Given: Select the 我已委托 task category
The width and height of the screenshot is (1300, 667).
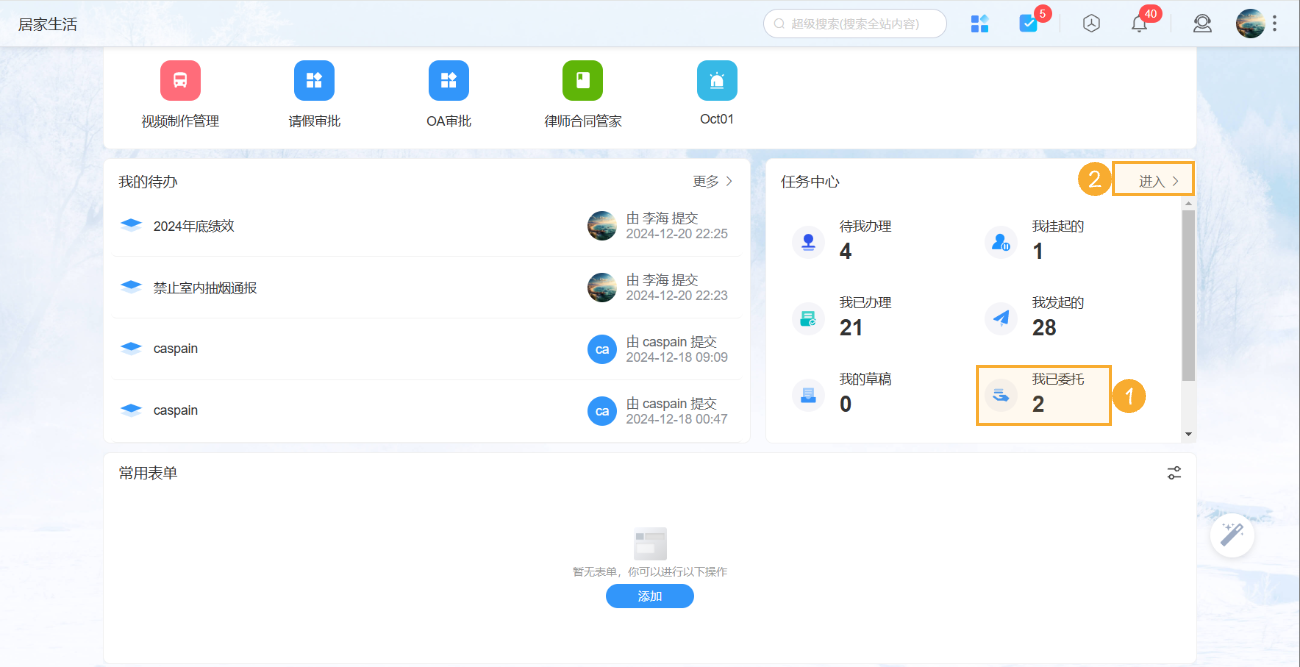Looking at the screenshot, I should pos(1043,394).
